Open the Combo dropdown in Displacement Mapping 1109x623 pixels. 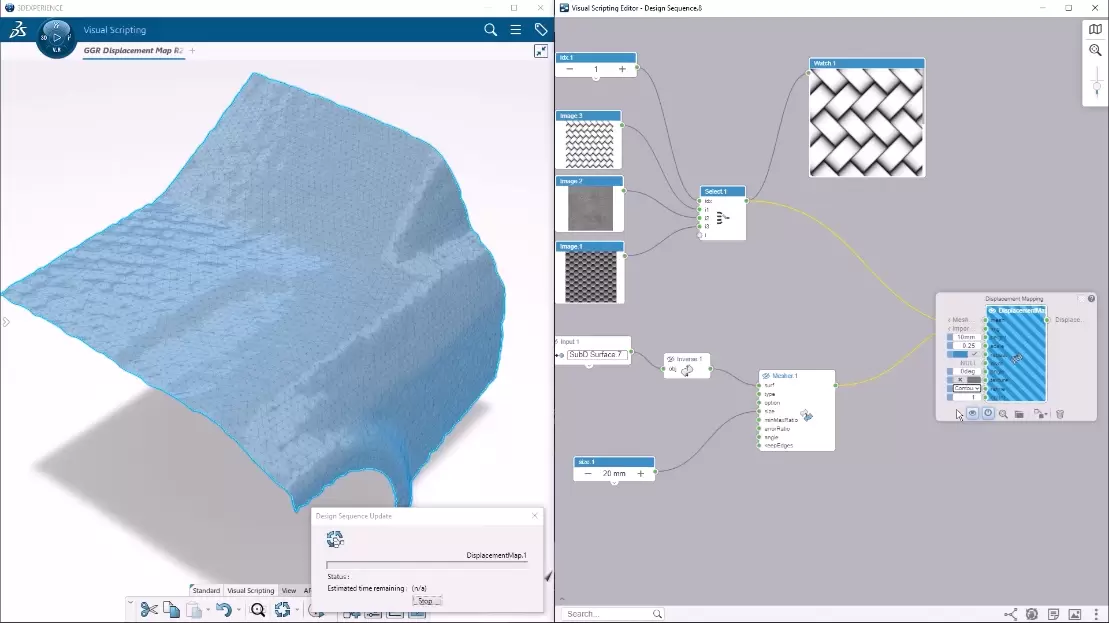click(x=964, y=388)
